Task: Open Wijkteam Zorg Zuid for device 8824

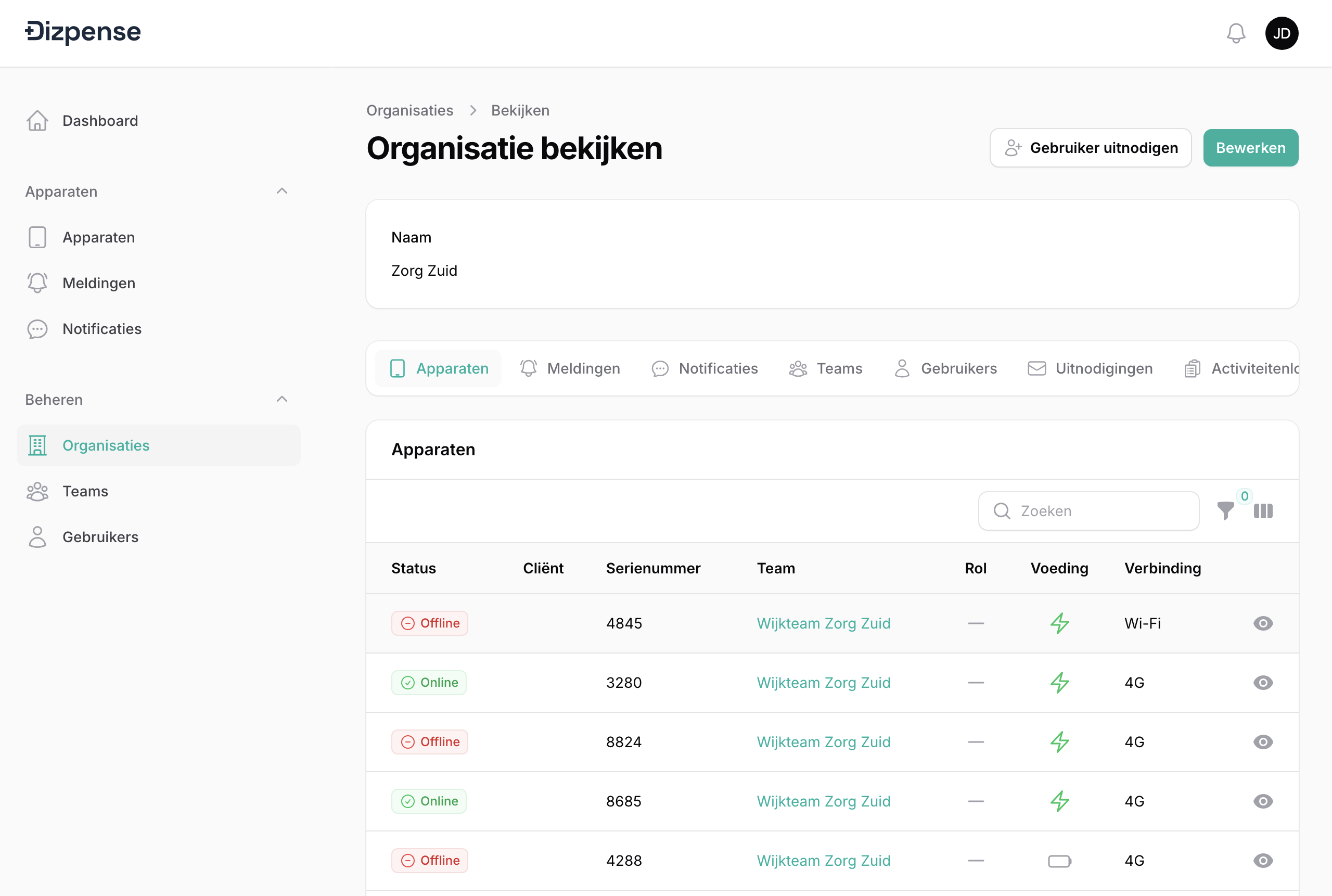Action: (824, 741)
